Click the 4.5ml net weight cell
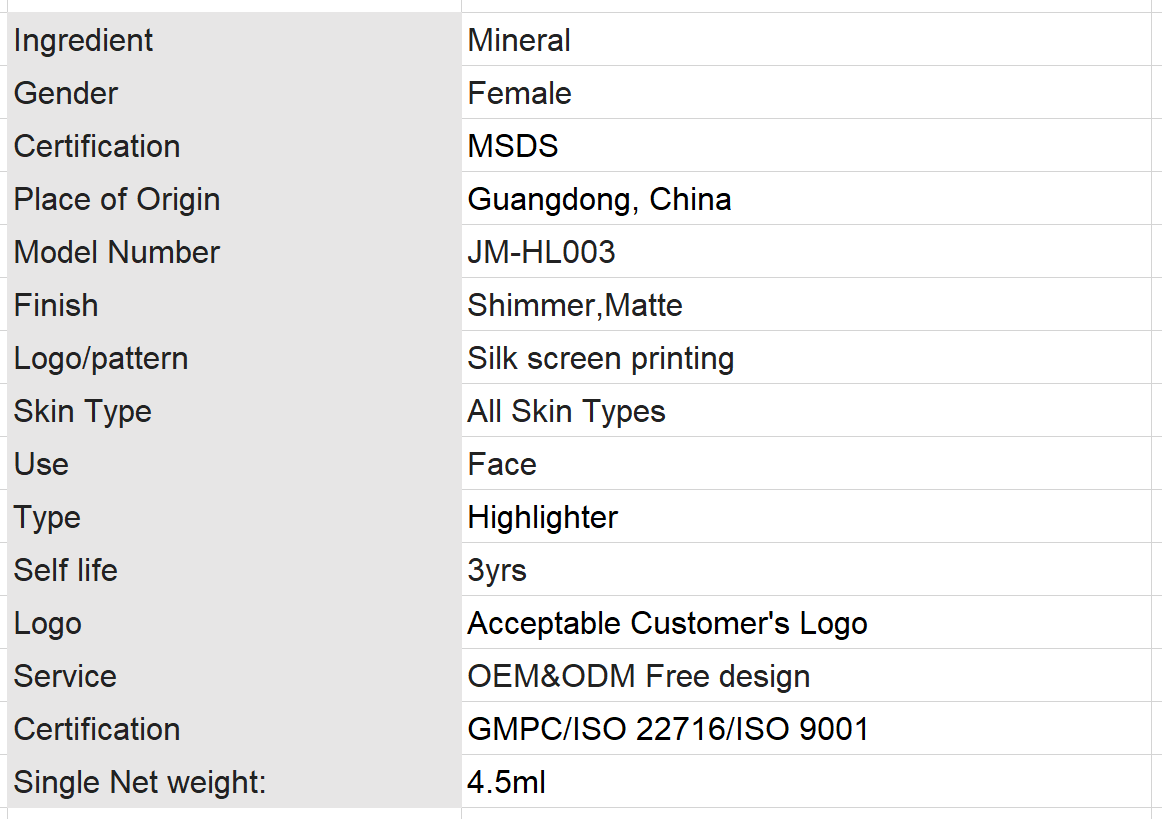Screen dimensions: 1162x819 point(806,781)
